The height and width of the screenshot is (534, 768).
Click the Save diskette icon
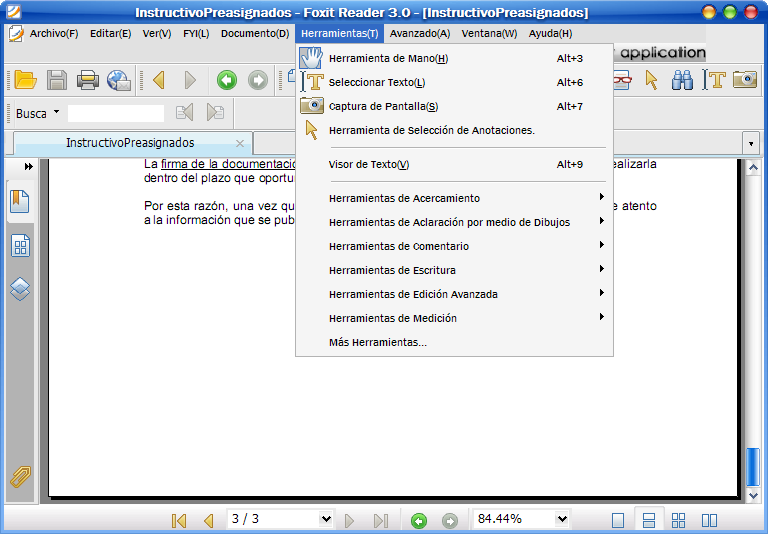pos(57,80)
